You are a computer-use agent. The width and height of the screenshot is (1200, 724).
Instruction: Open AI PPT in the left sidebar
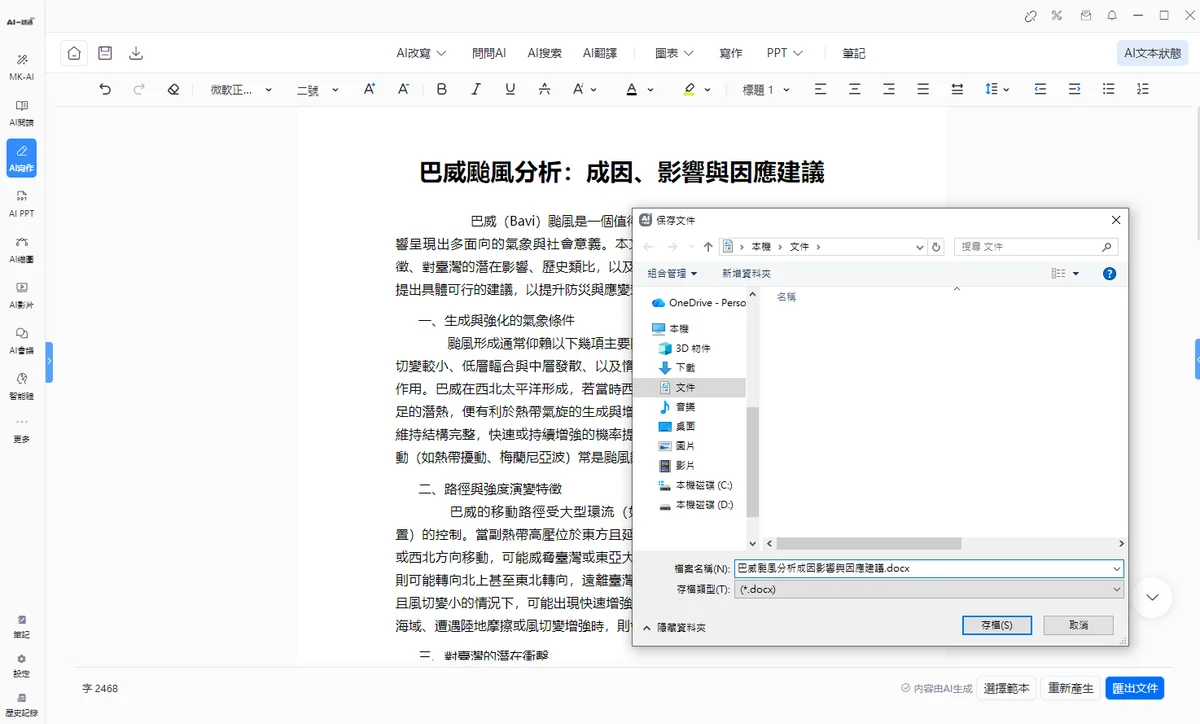tap(22, 204)
